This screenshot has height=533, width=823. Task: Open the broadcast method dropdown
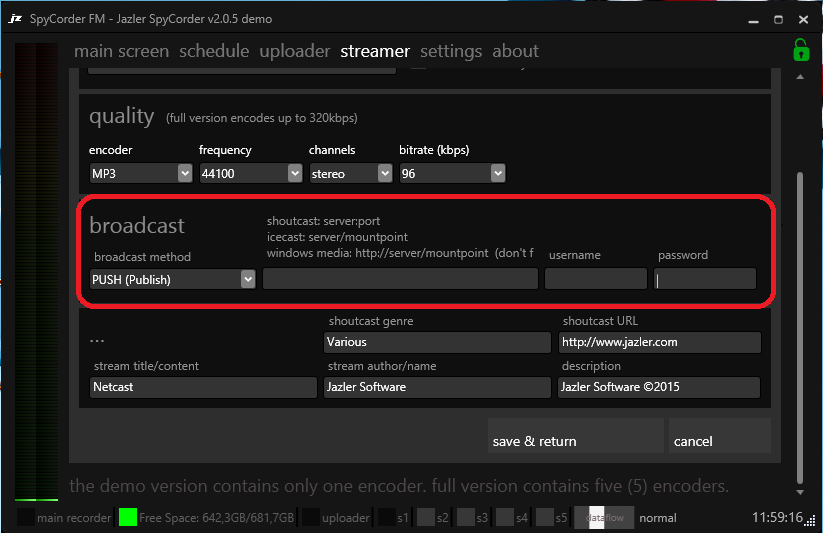tap(248, 279)
